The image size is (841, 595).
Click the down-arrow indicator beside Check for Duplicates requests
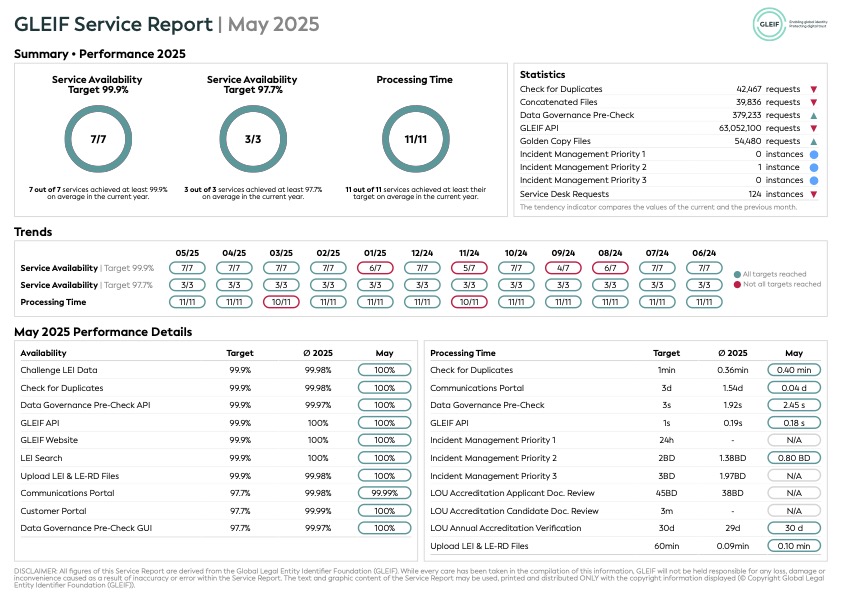[814, 89]
